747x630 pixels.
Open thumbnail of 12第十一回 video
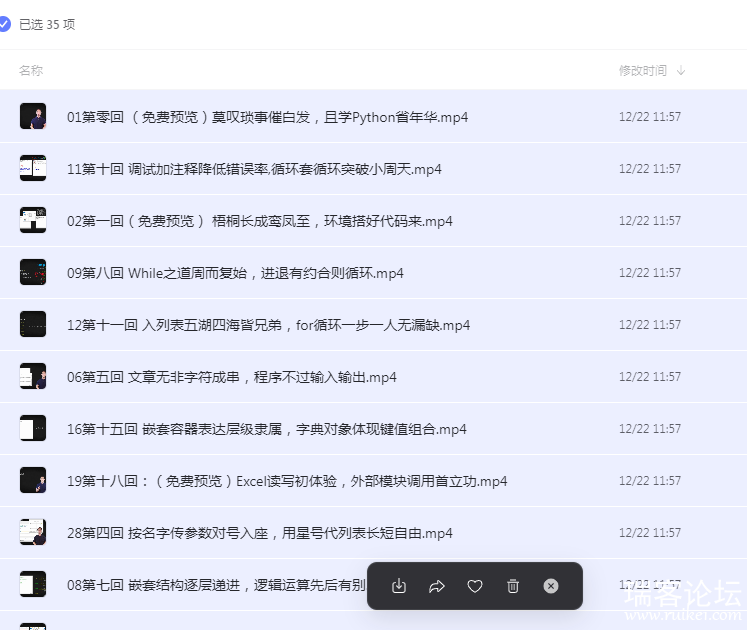pyautogui.click(x=33, y=324)
